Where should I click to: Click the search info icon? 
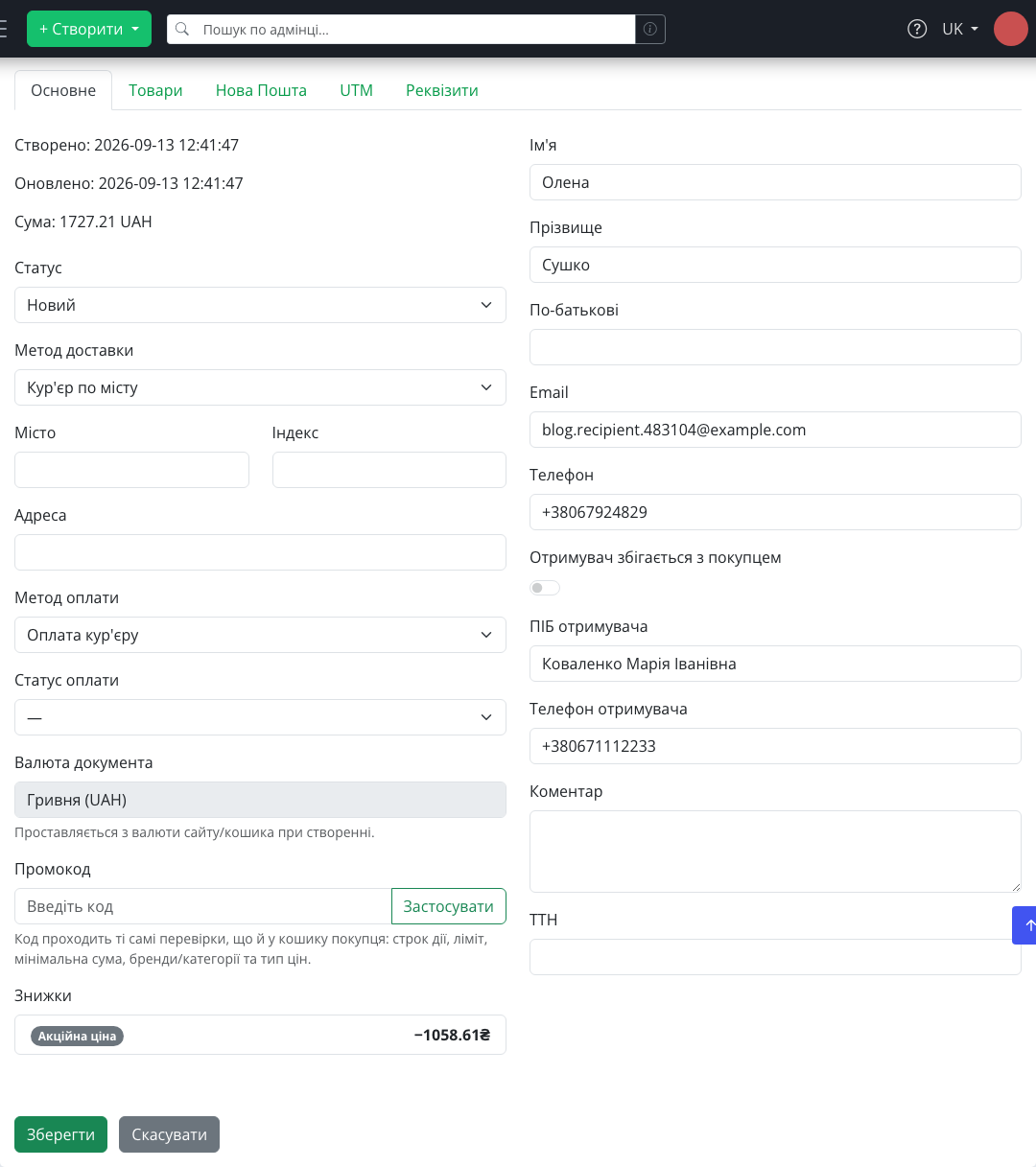click(x=650, y=30)
